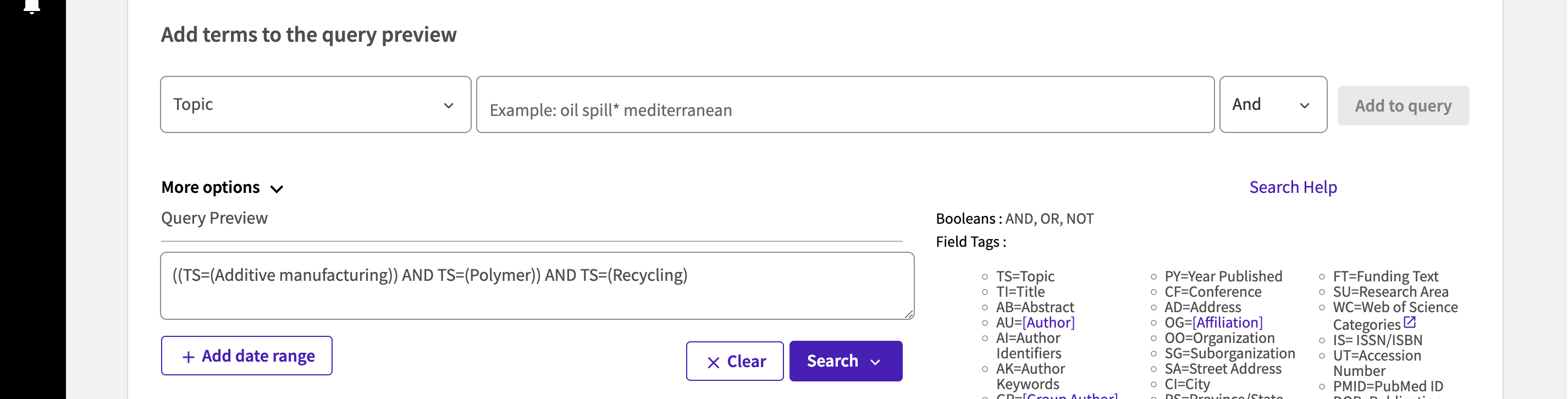Click the search term input field

pos(845,104)
